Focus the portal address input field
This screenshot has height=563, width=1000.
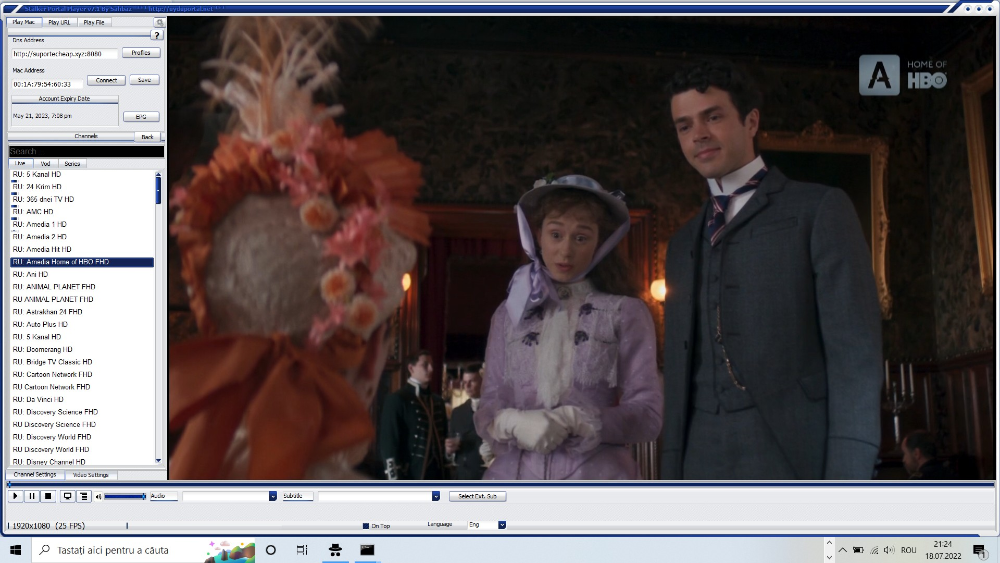(x=64, y=54)
